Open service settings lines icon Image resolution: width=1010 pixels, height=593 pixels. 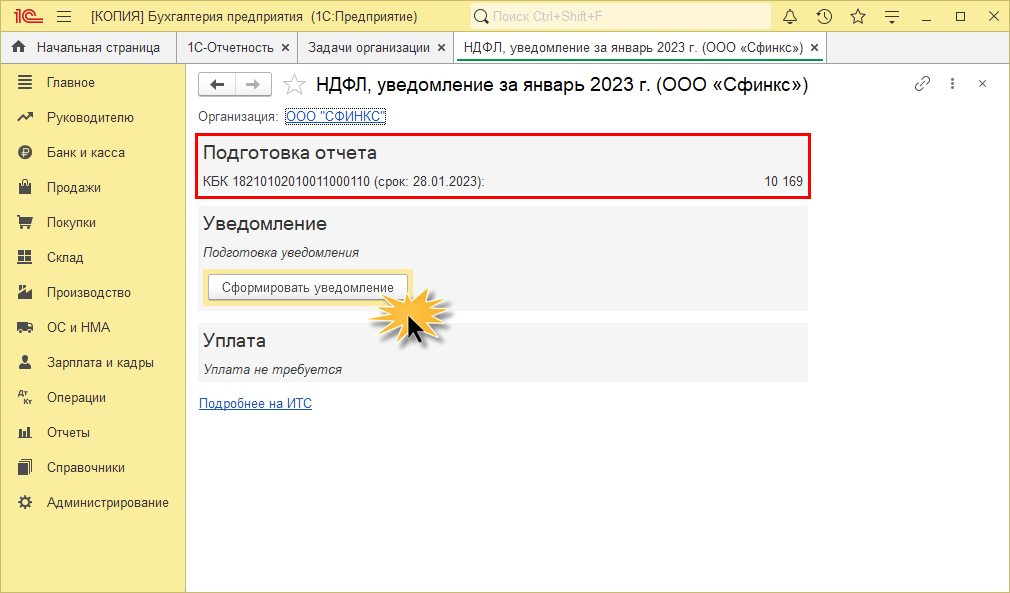[891, 17]
